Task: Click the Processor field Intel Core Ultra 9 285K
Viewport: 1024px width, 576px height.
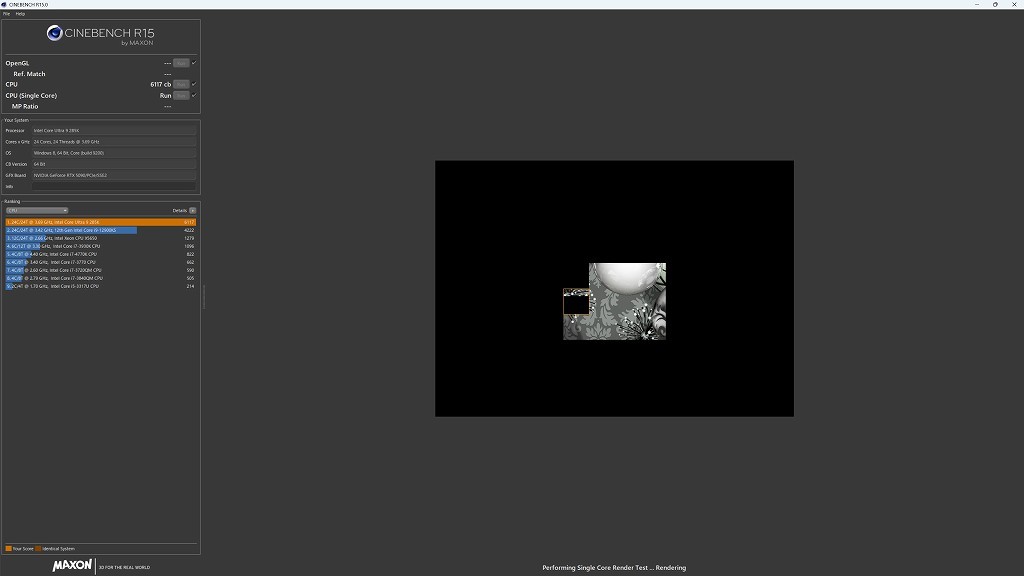Action: pos(114,131)
